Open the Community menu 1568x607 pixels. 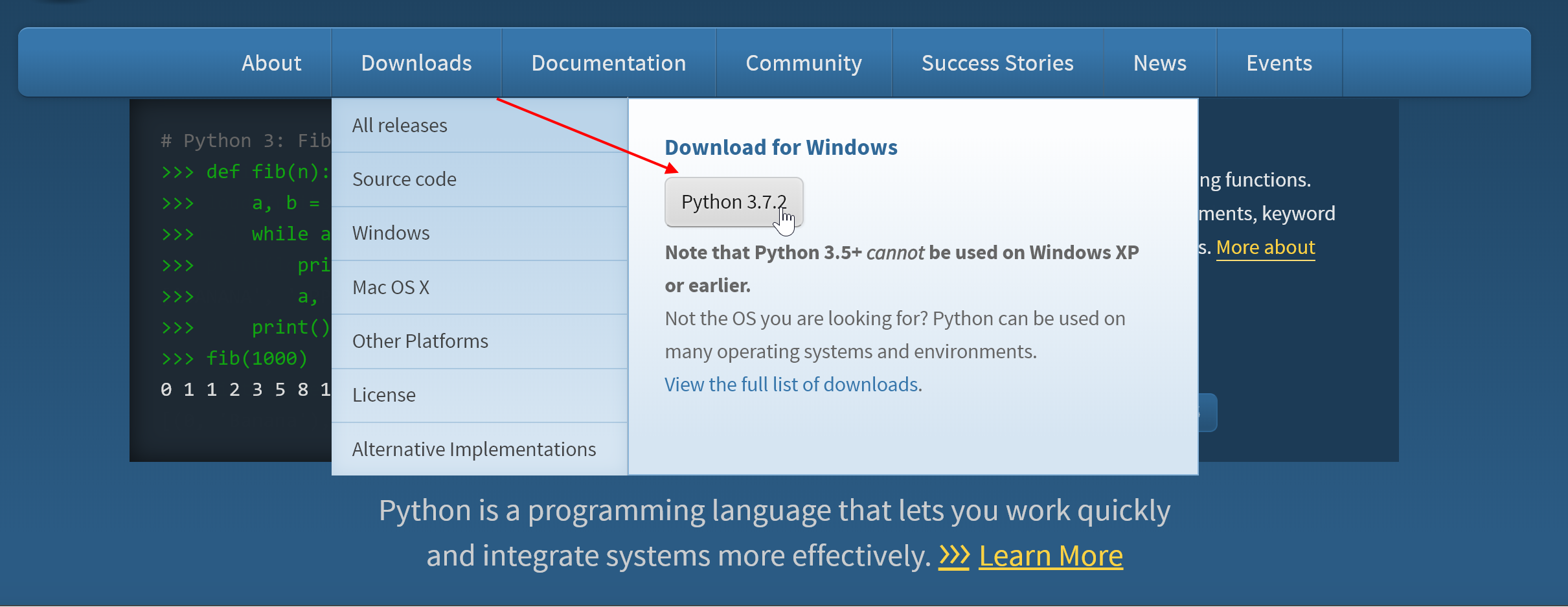point(804,63)
